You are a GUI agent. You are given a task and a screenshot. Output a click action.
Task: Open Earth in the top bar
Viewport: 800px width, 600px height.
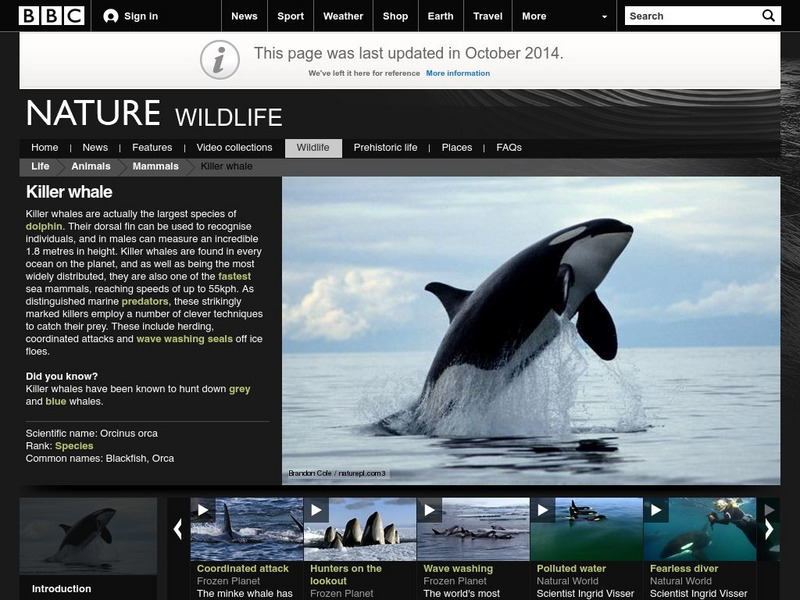[x=440, y=16]
